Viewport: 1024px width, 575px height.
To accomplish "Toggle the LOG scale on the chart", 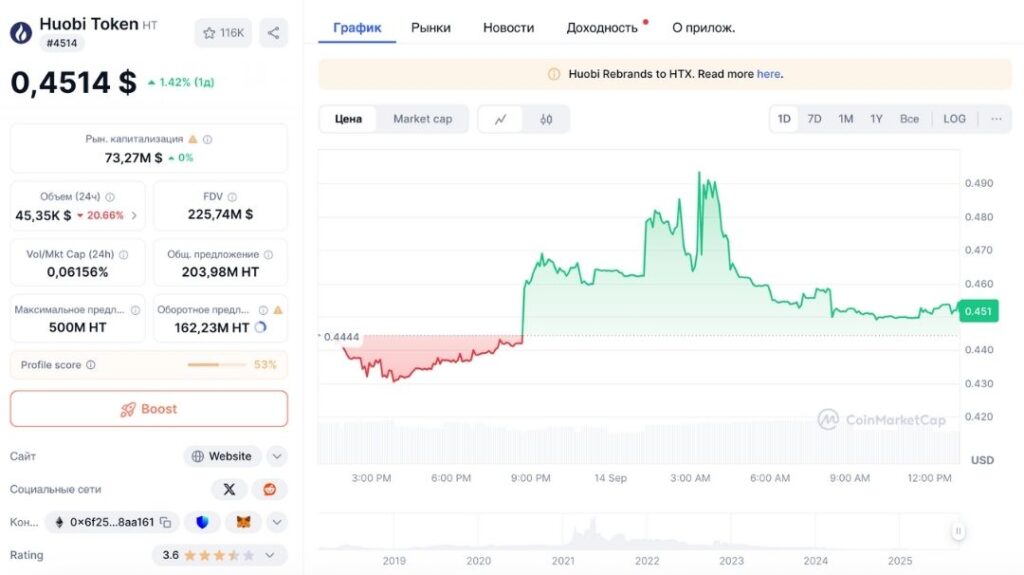I will point(954,119).
